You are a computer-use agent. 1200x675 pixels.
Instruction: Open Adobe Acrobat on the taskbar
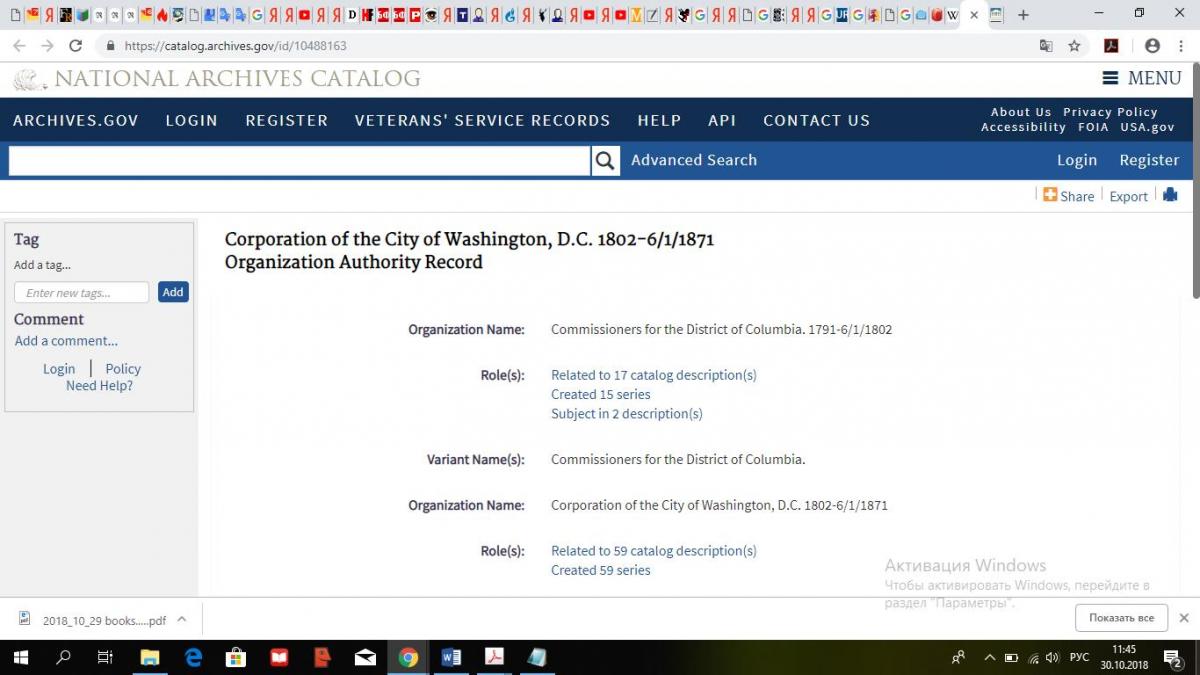494,657
